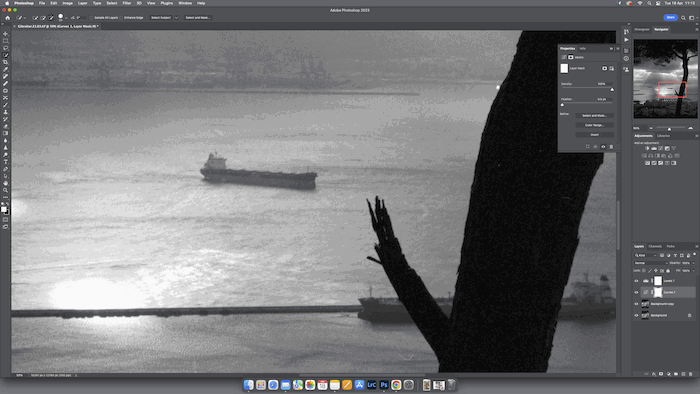Select the Crop tool
700x394 pixels.
pyautogui.click(x=5, y=62)
